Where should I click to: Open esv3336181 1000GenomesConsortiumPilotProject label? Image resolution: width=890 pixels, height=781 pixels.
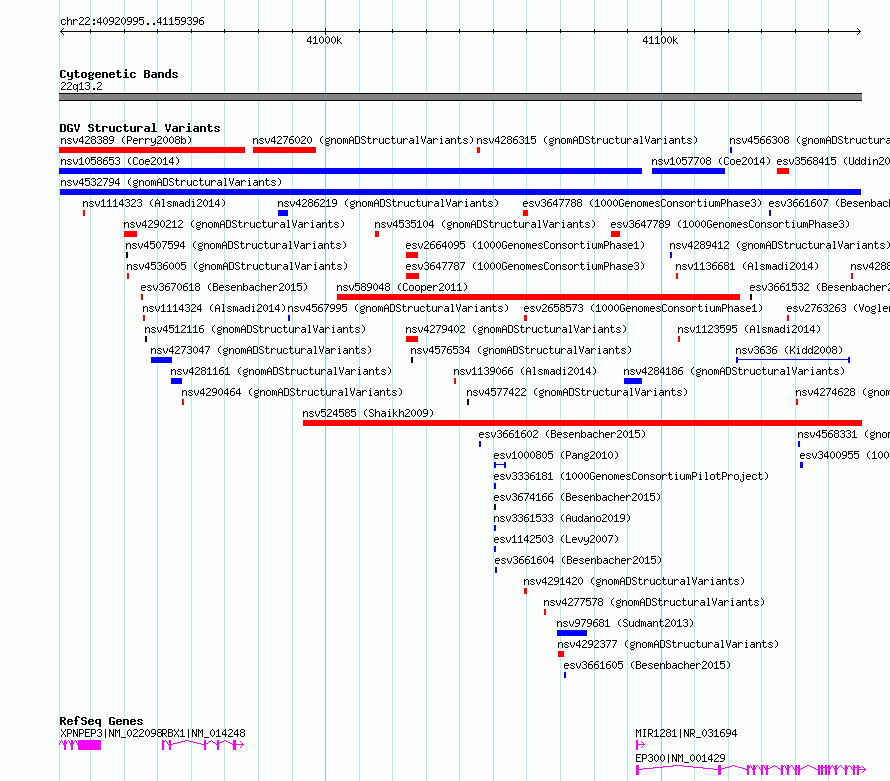pos(631,476)
